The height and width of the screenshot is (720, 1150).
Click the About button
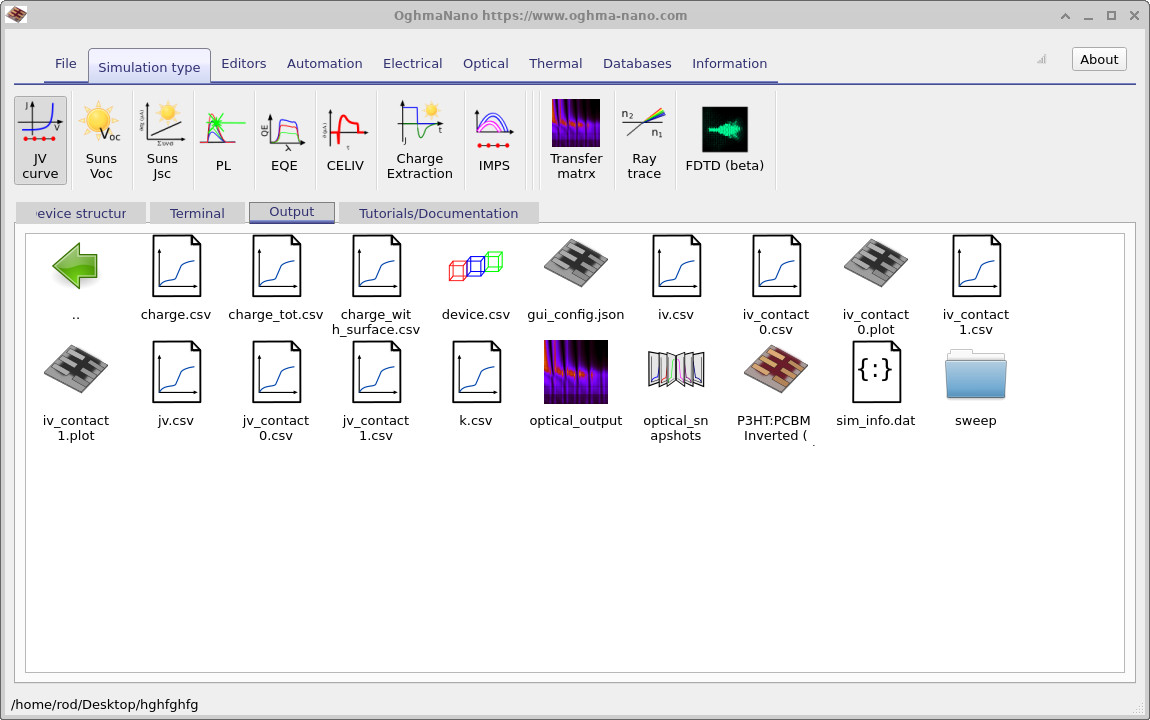1099,59
